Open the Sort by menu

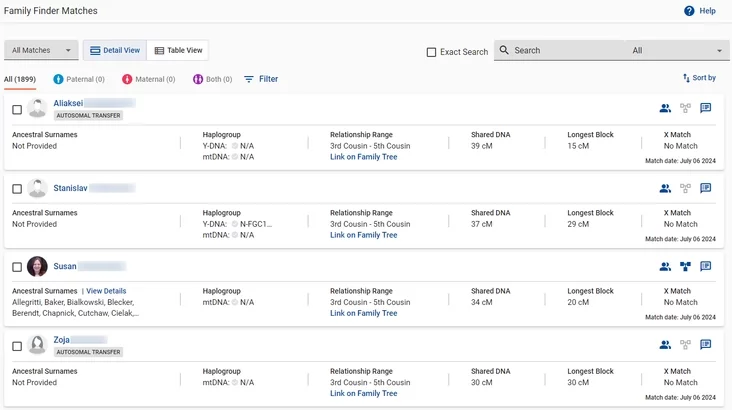pyautogui.click(x=699, y=78)
